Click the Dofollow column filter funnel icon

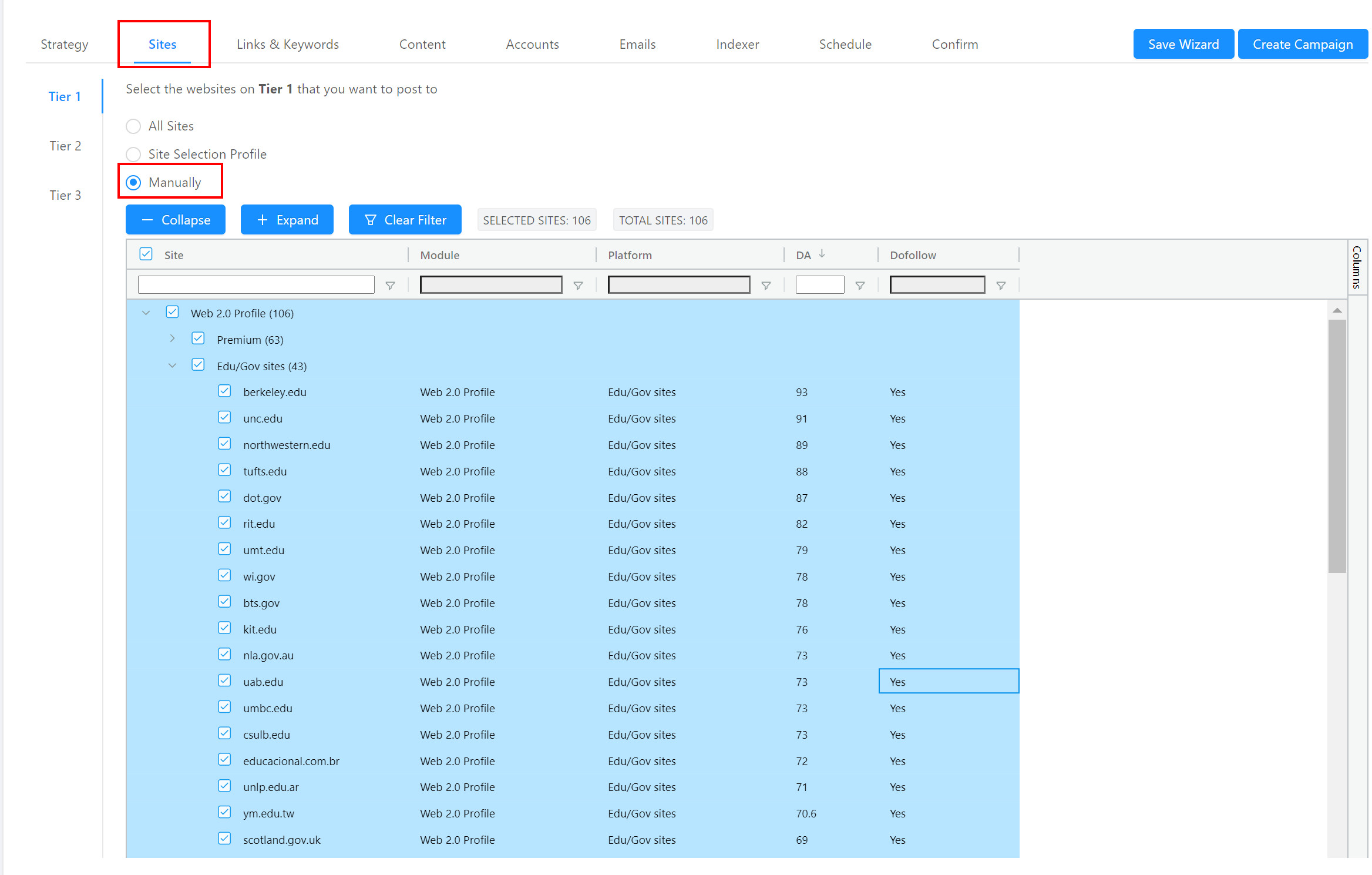[1001, 285]
